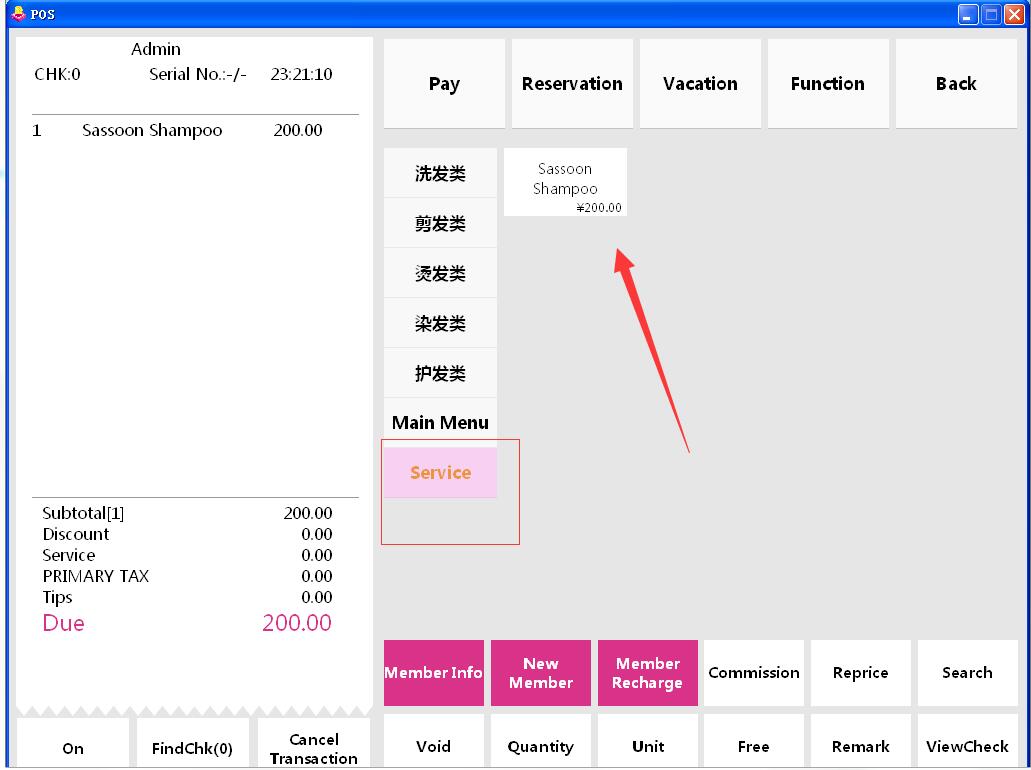The height and width of the screenshot is (770, 1031).
Task: Open the Search function
Action: pos(967,673)
